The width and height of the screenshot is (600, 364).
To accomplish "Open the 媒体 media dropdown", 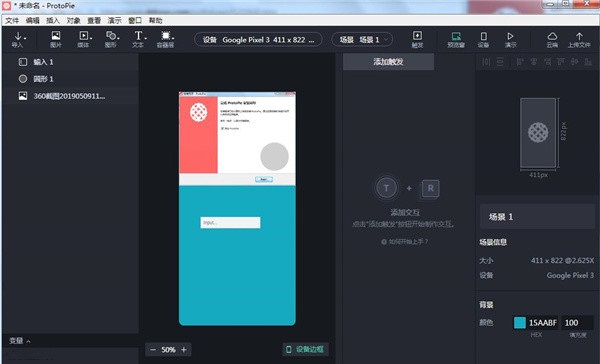I will click(85, 39).
